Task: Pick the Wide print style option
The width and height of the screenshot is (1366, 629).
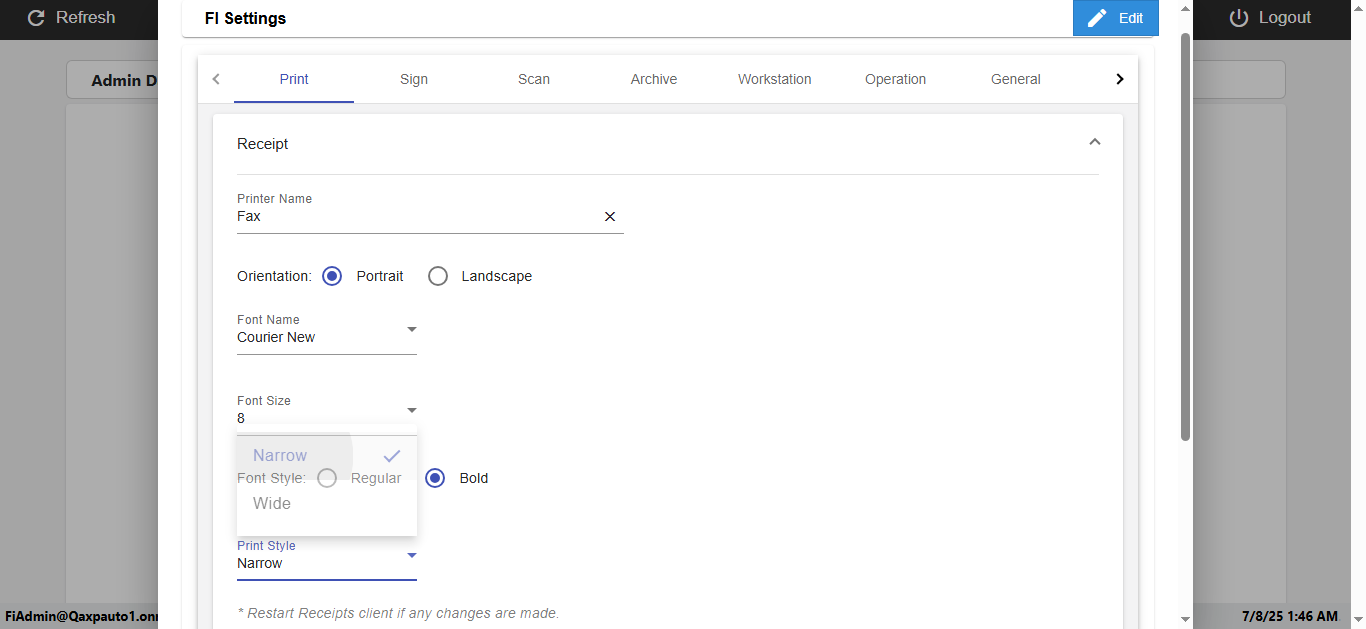Action: 272,504
